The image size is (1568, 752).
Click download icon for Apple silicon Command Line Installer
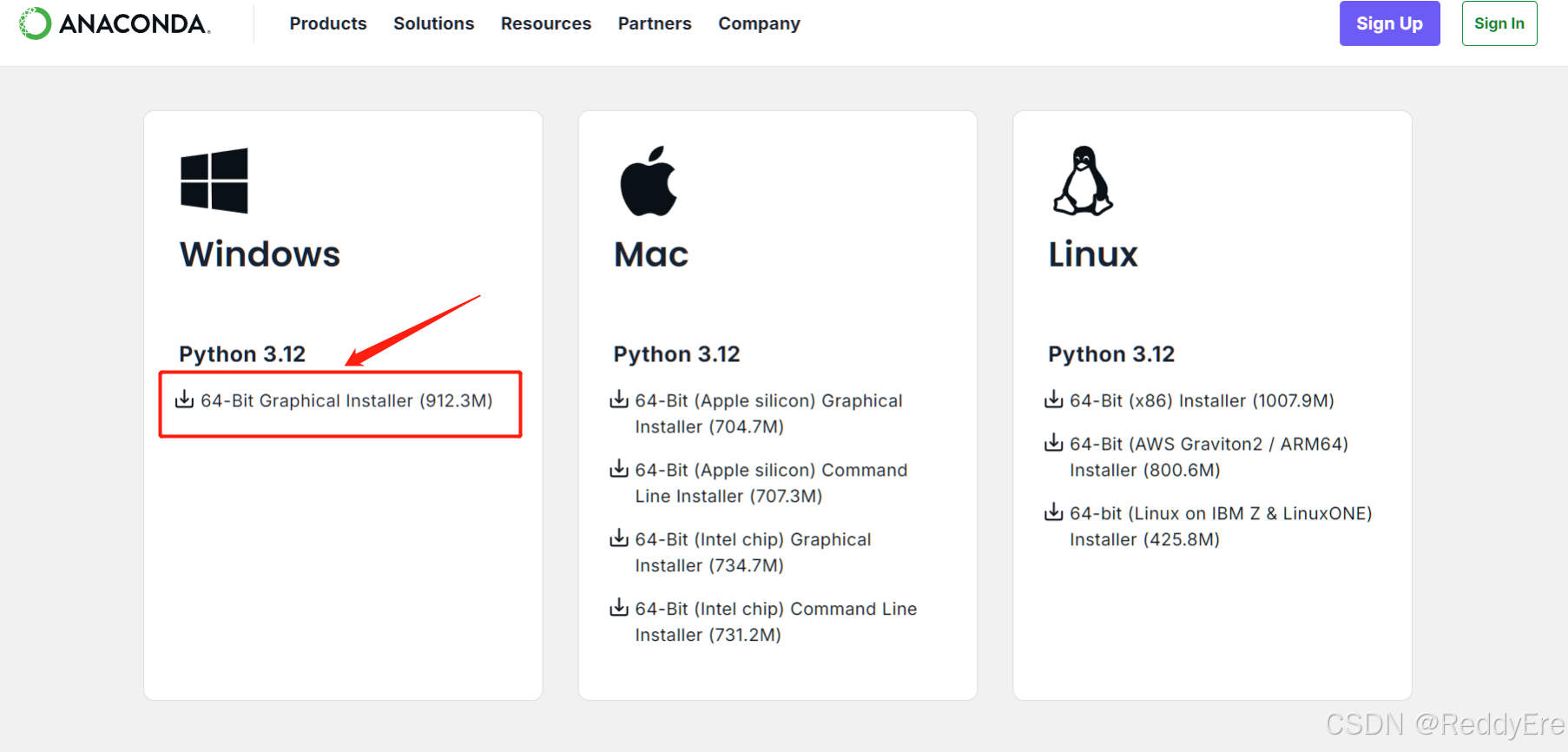coord(619,469)
